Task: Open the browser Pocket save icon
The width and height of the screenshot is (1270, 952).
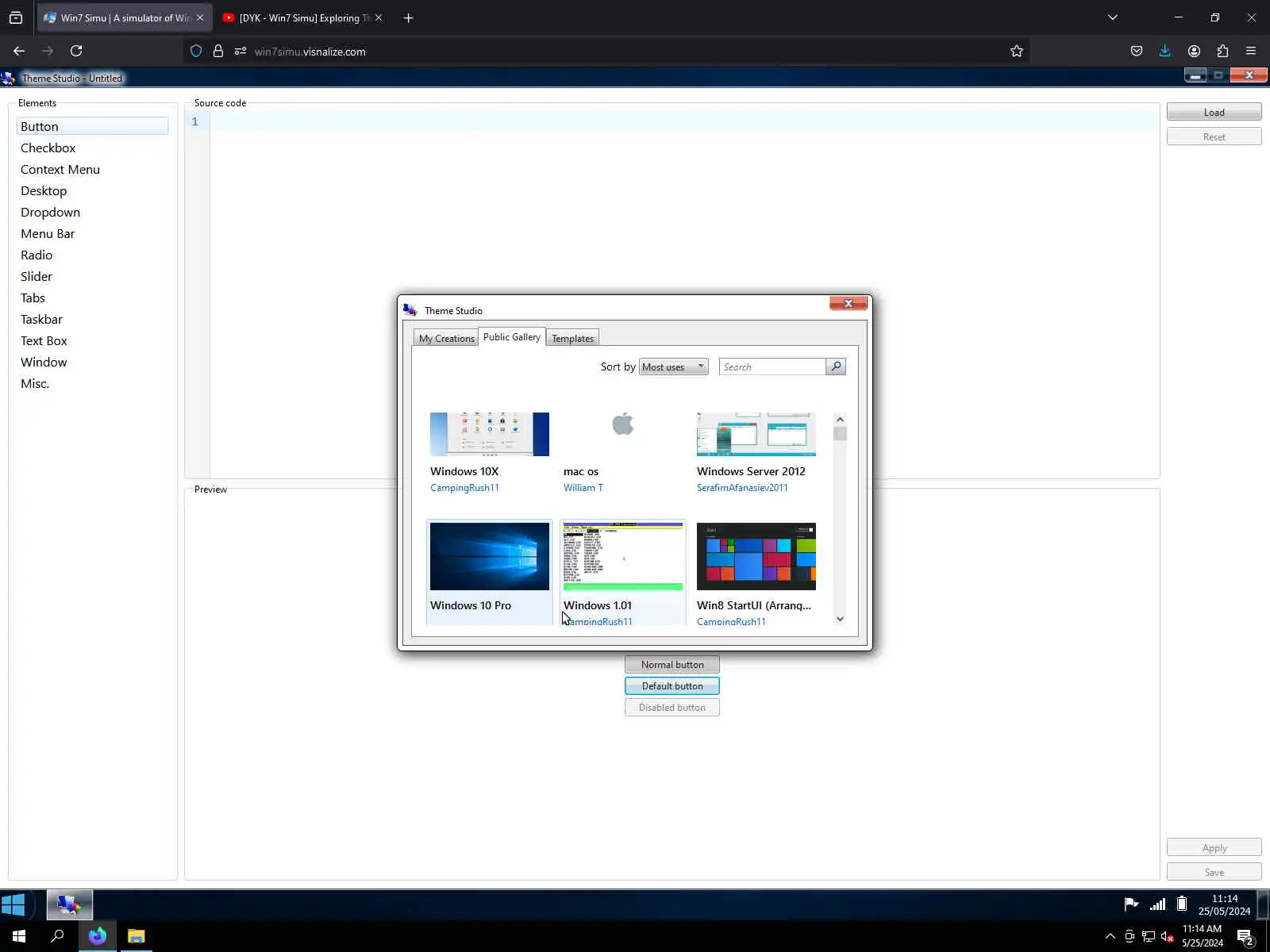Action: (x=1137, y=51)
